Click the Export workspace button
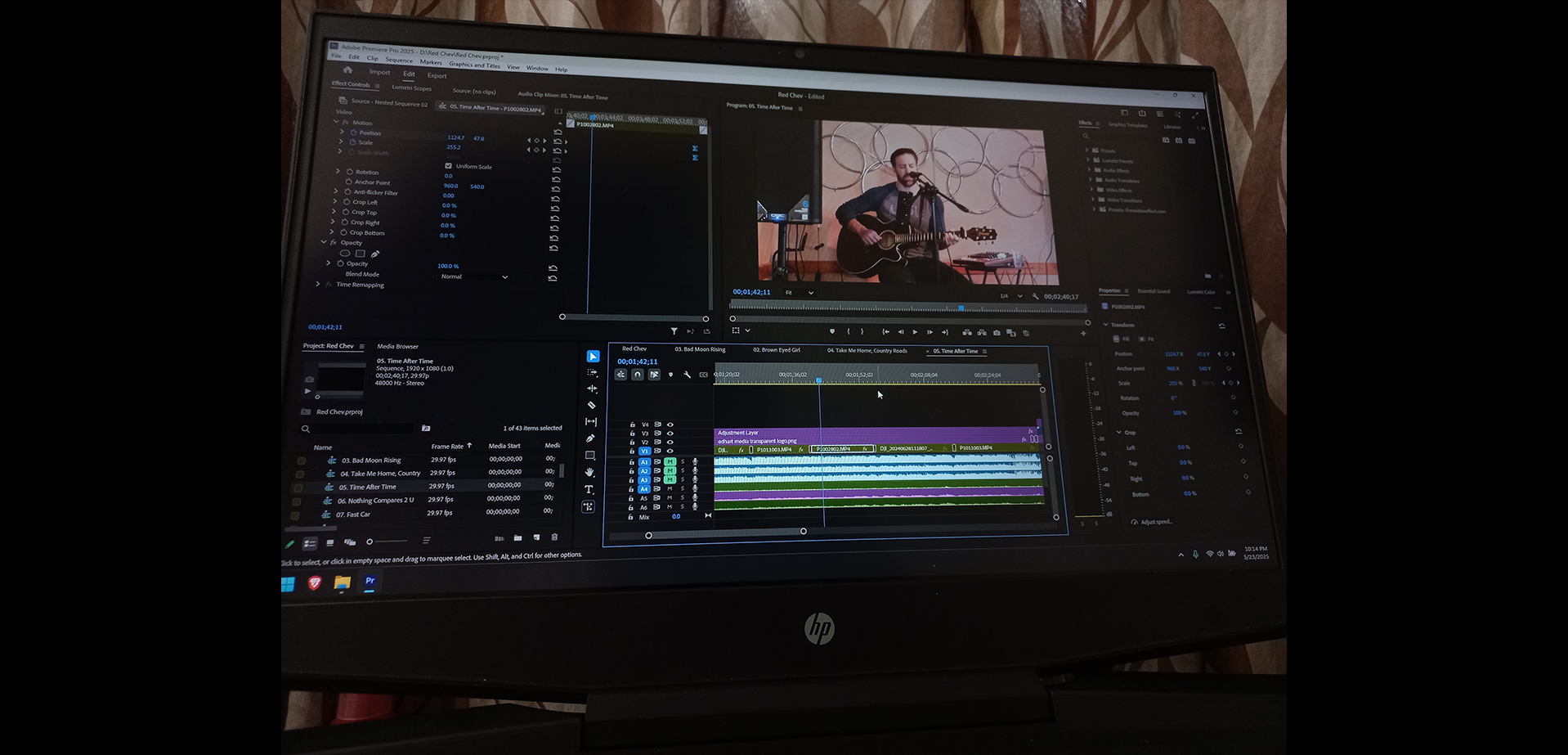 tap(437, 75)
